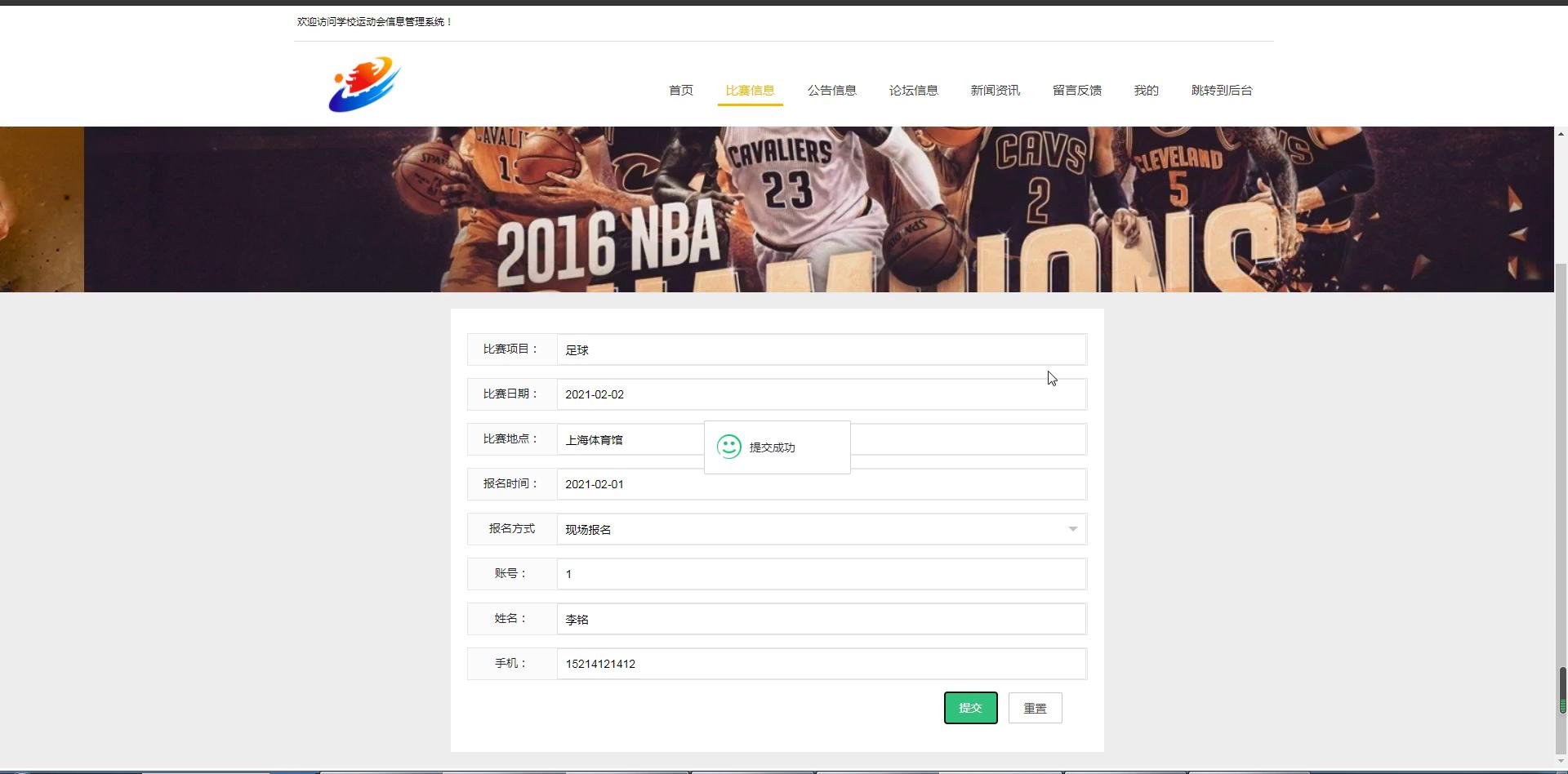This screenshot has height=774, width=1568.
Task: Click the 报名时间 field 2021-02-01
Action: (x=822, y=484)
